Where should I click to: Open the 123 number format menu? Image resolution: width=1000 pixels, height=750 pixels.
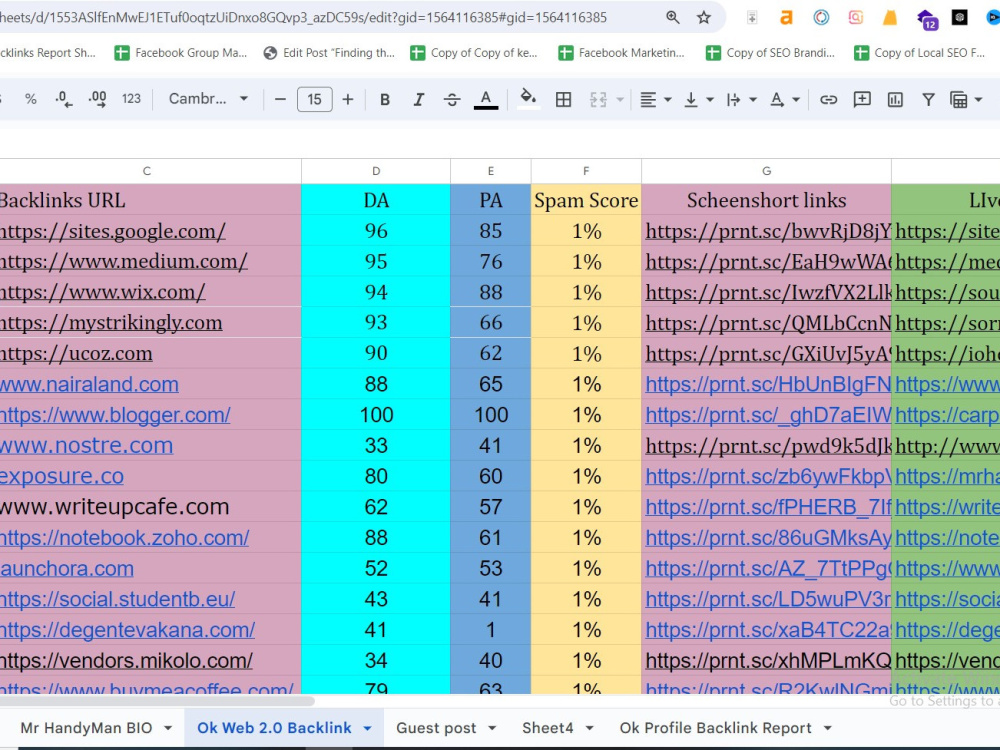[131, 99]
